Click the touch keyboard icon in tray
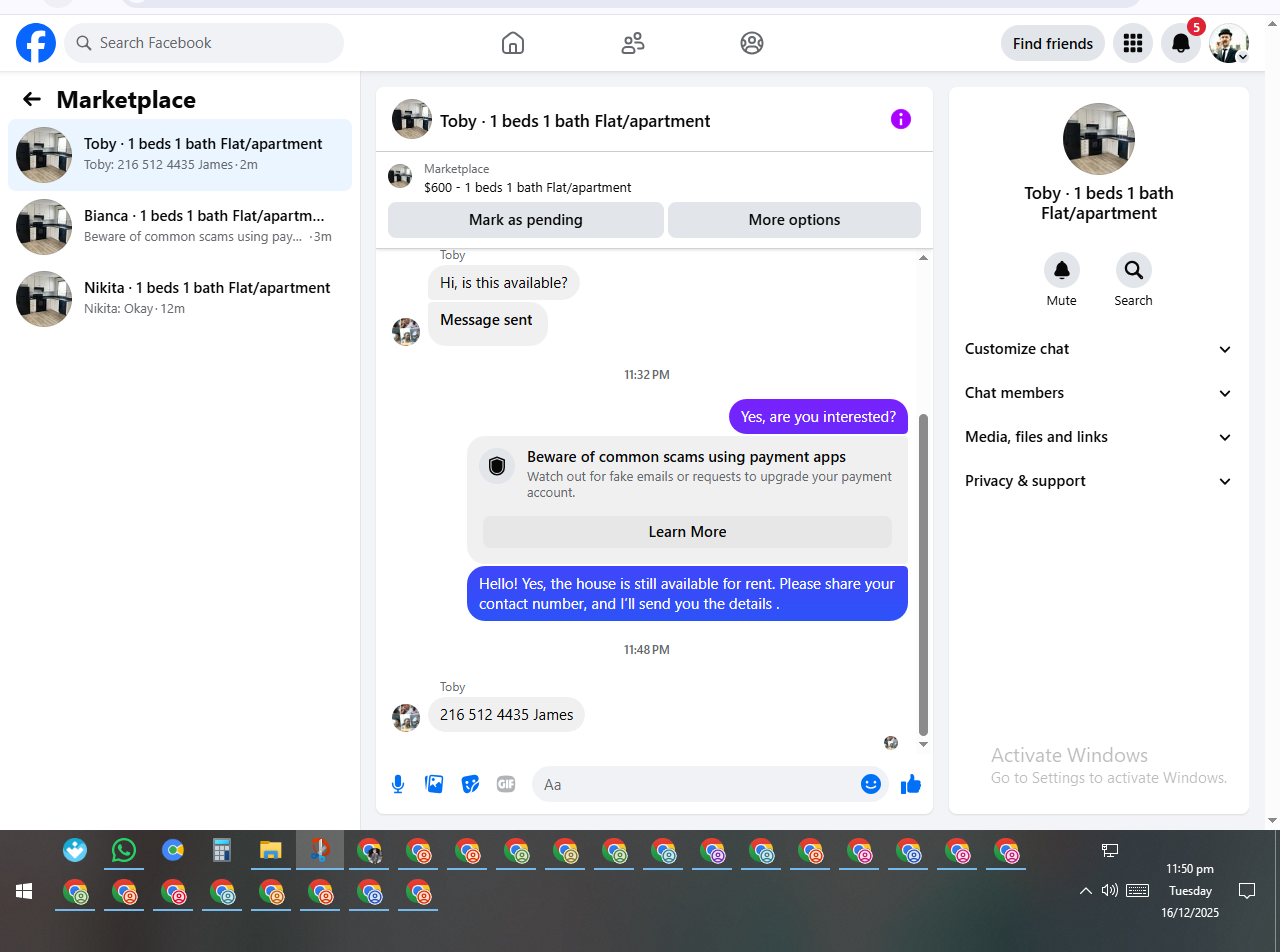Screen dimensions: 1280x952 click(x=1137, y=890)
